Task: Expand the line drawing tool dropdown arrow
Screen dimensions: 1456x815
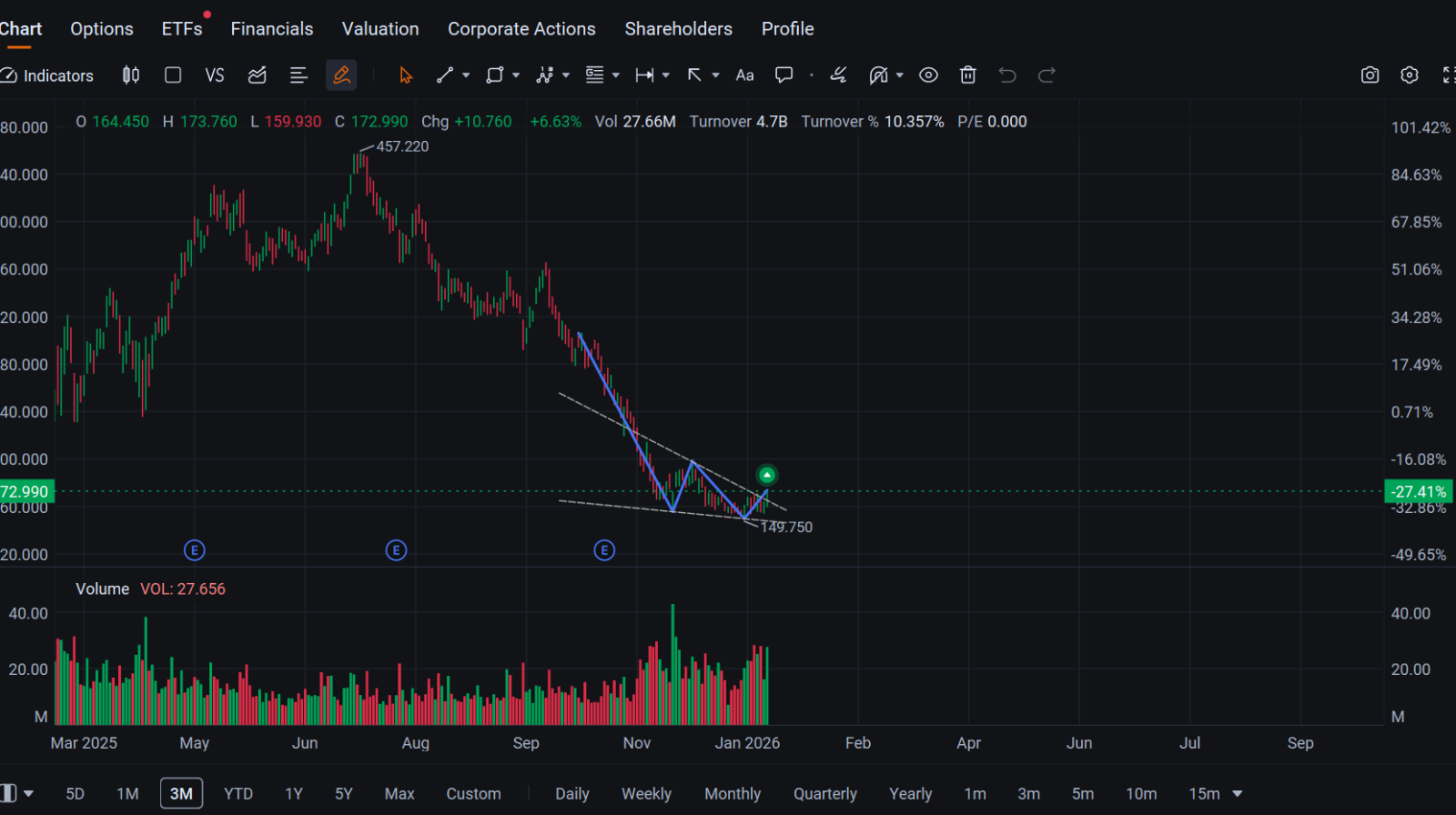Action: [466, 75]
